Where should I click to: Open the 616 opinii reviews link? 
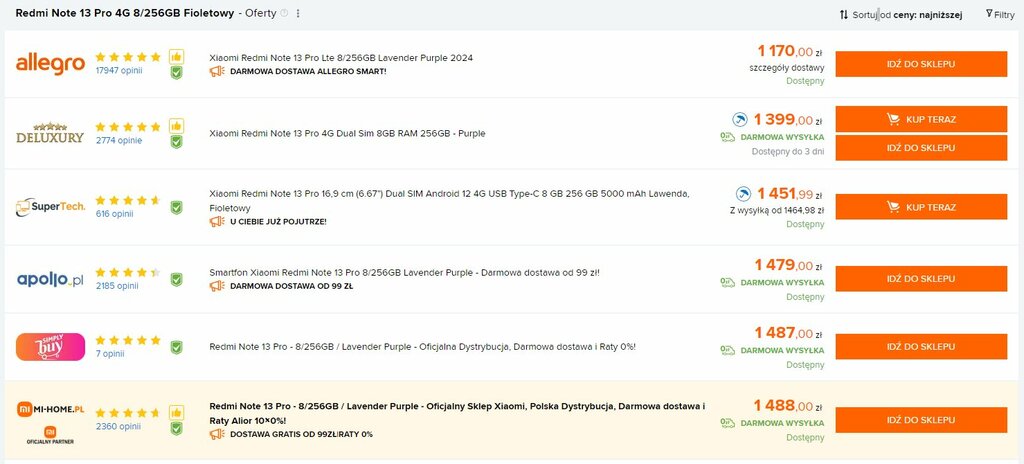pyautogui.click(x=114, y=214)
